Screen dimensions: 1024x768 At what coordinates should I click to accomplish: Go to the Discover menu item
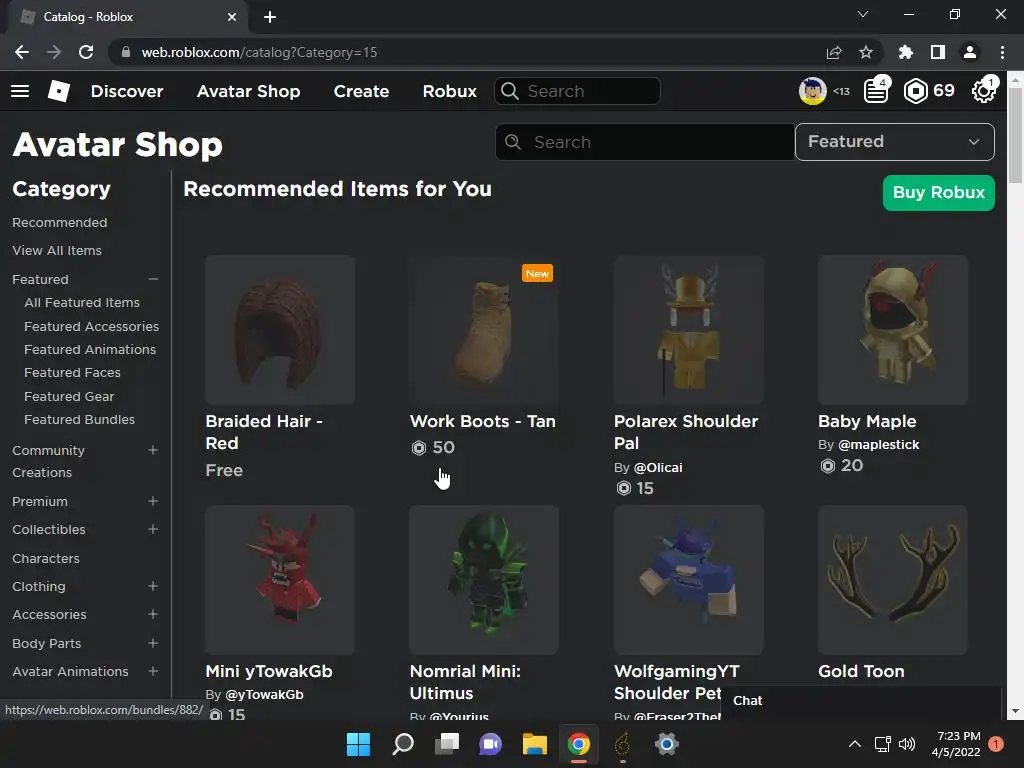click(127, 91)
